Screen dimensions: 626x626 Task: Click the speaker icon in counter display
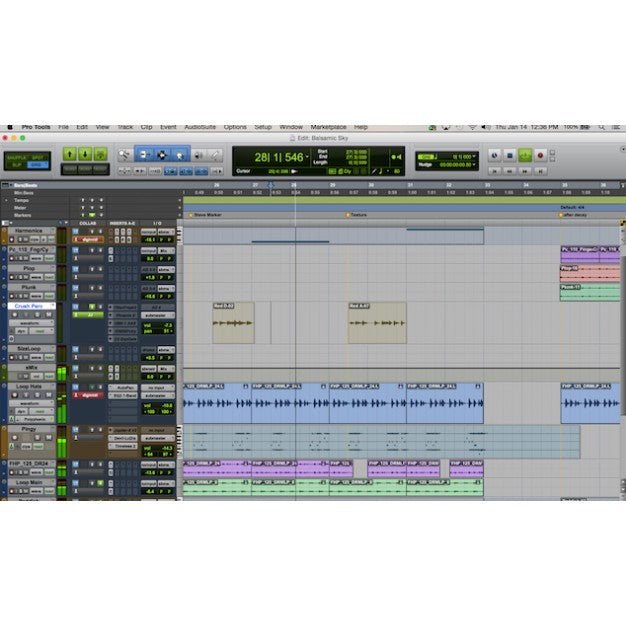(x=396, y=157)
